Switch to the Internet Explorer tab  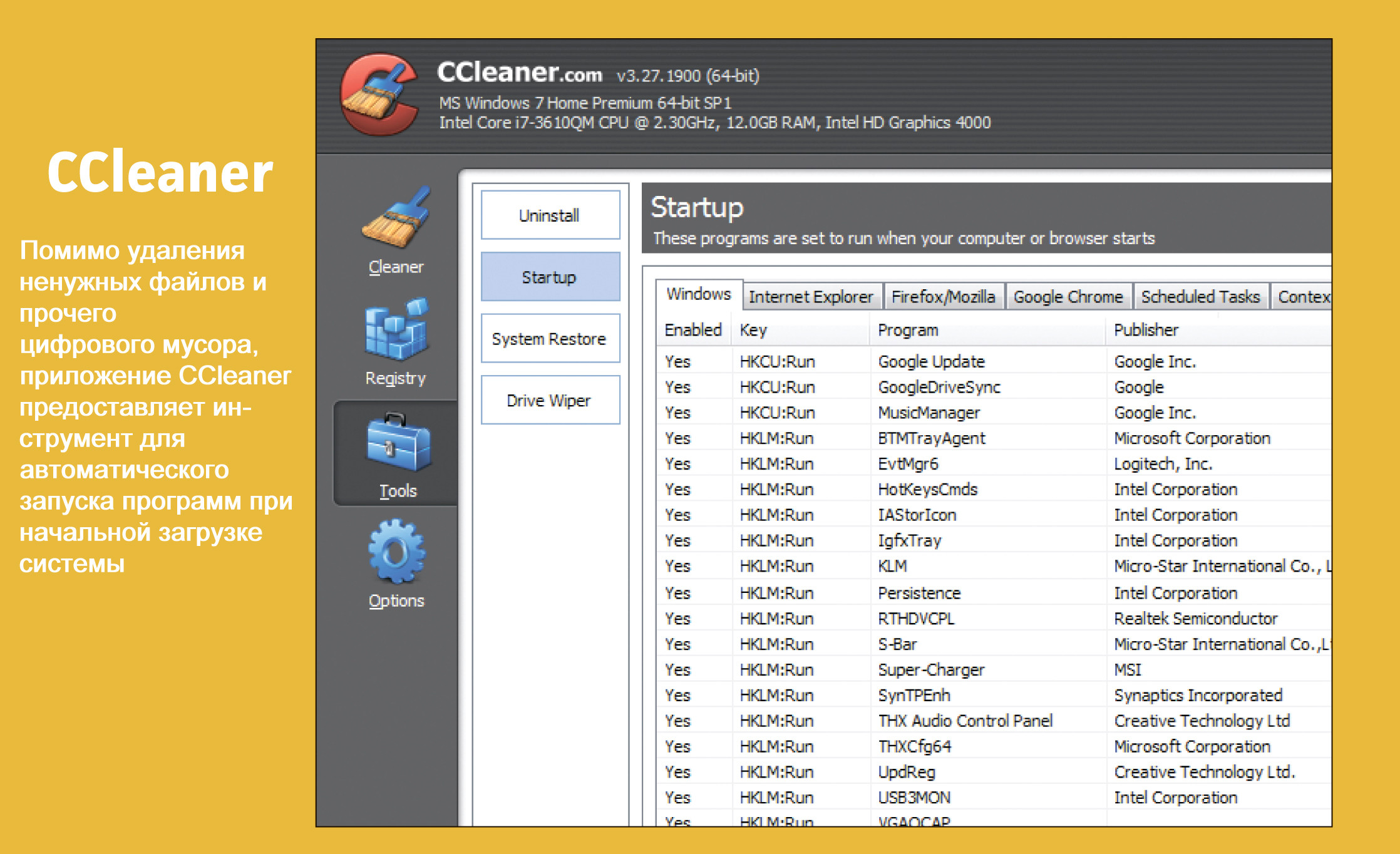coord(811,297)
